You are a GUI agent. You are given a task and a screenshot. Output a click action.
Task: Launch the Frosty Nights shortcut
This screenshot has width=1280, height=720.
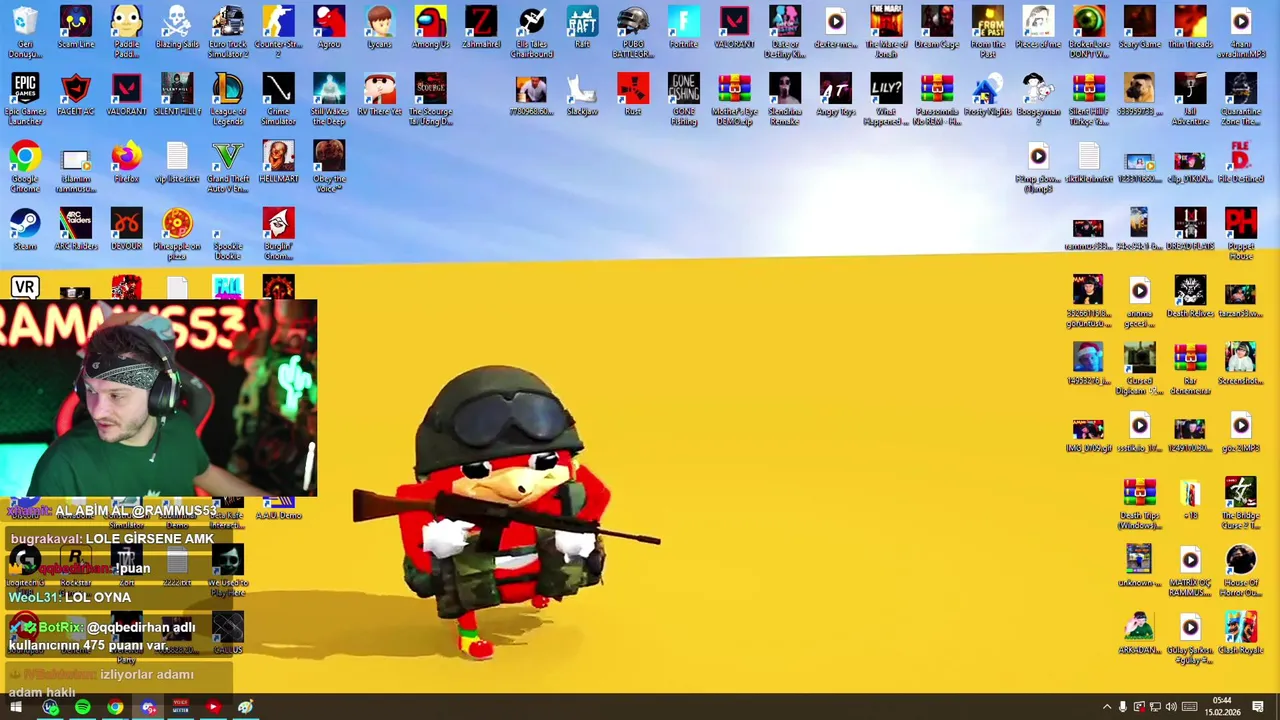pos(987,94)
